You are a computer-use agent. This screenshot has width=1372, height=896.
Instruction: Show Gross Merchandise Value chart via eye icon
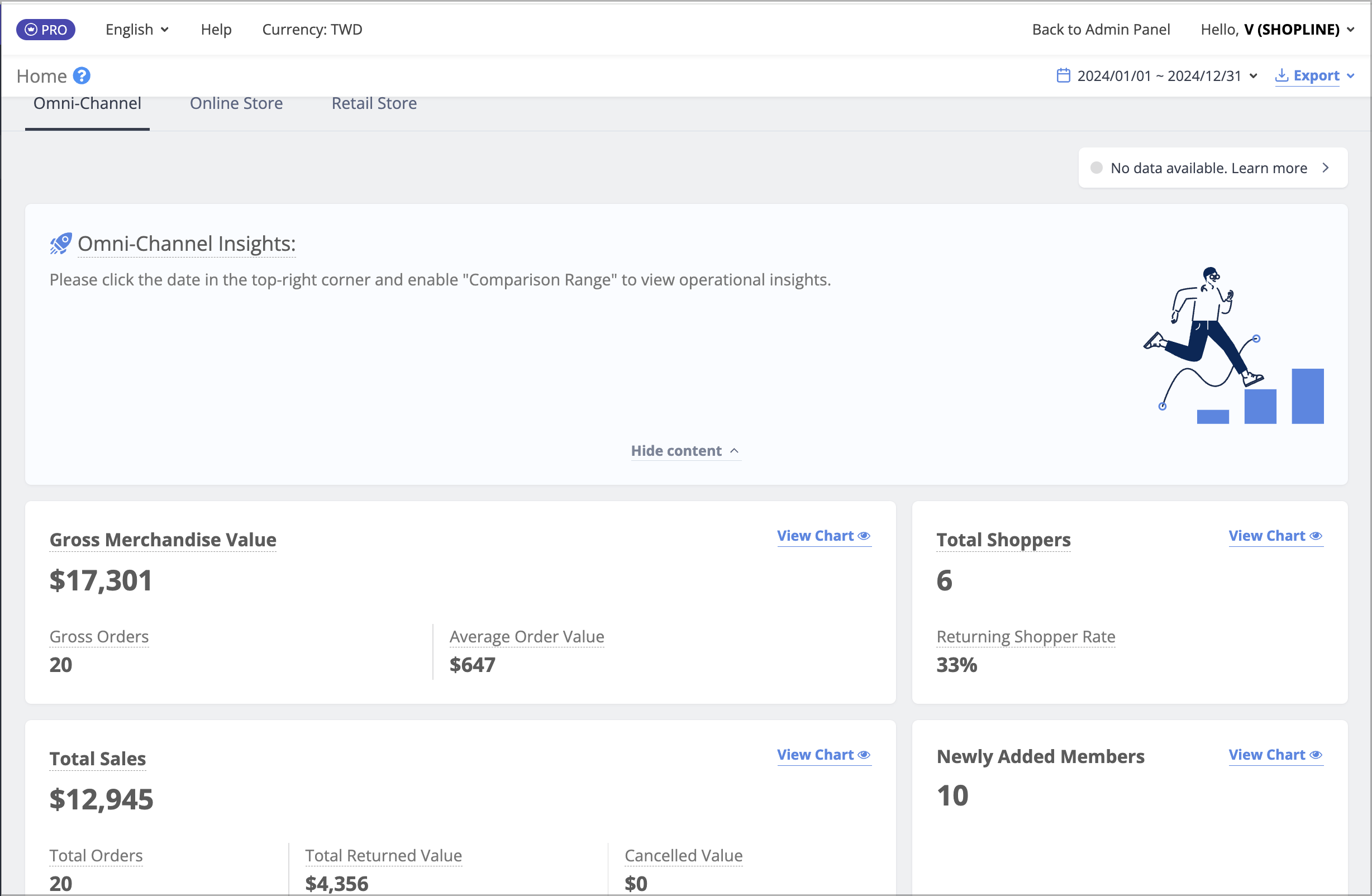click(864, 536)
